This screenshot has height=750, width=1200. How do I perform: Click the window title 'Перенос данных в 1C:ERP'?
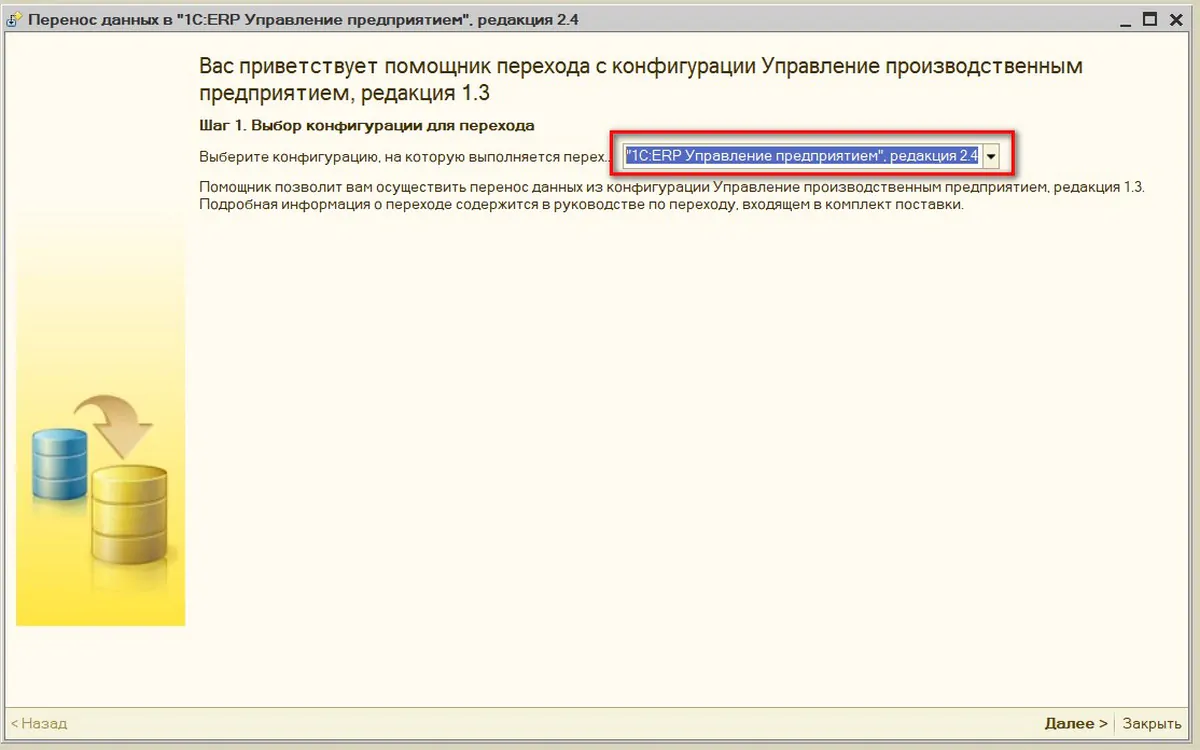click(x=304, y=20)
